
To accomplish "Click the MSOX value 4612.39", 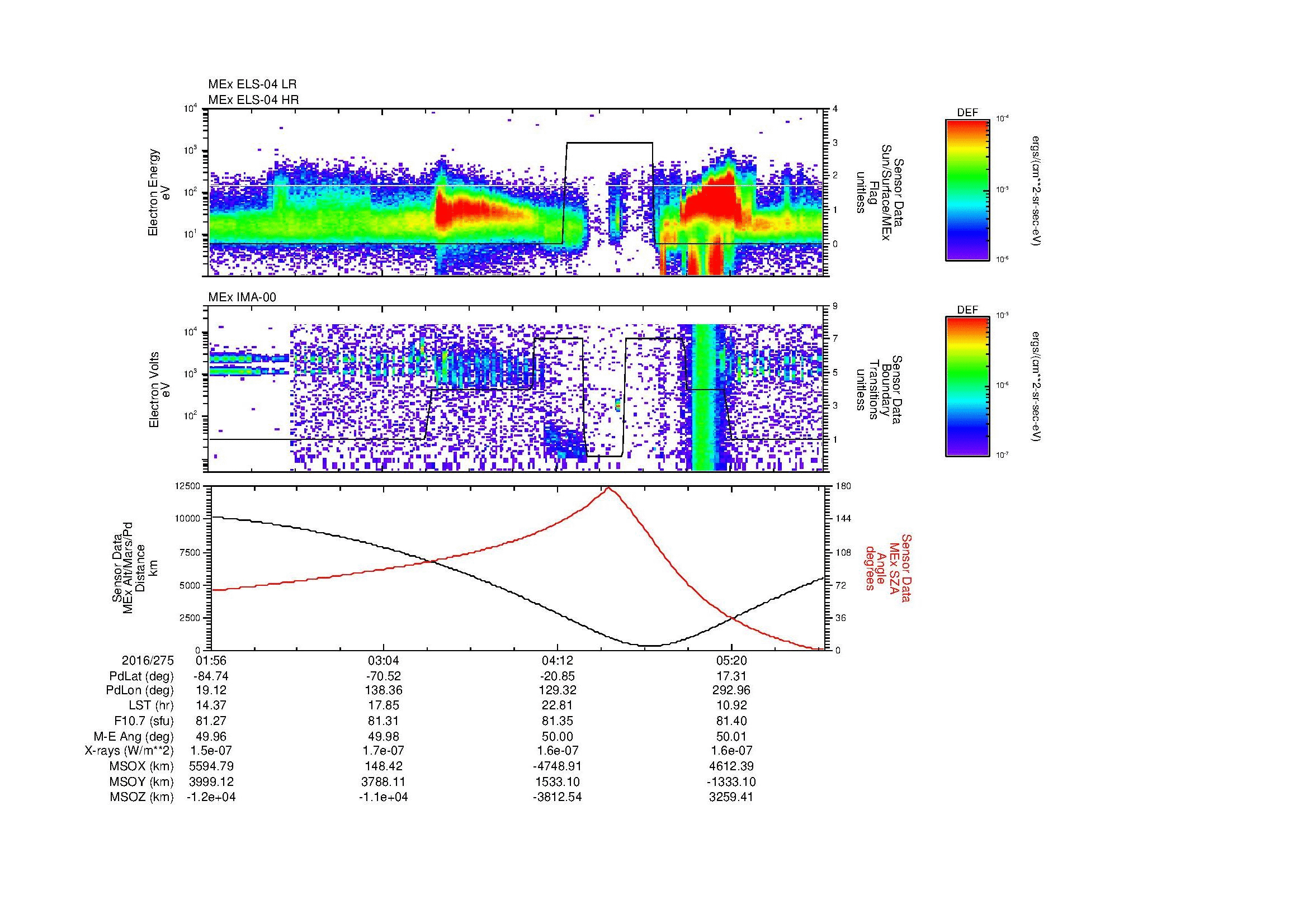I will 731,767.
